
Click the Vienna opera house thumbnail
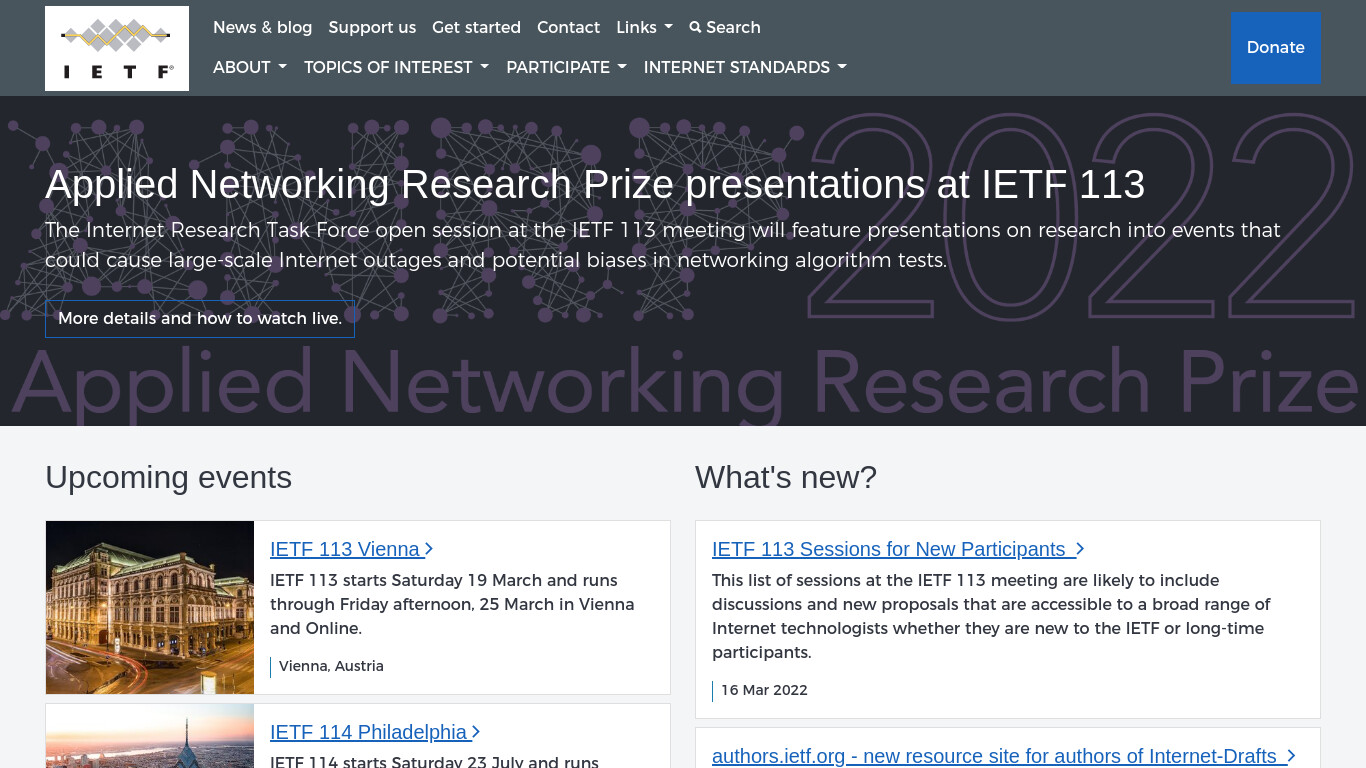[x=150, y=607]
